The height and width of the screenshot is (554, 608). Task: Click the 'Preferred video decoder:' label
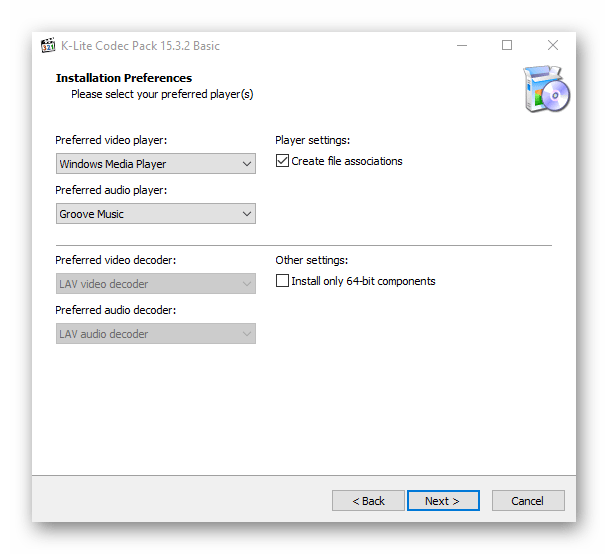pyautogui.click(x=116, y=260)
